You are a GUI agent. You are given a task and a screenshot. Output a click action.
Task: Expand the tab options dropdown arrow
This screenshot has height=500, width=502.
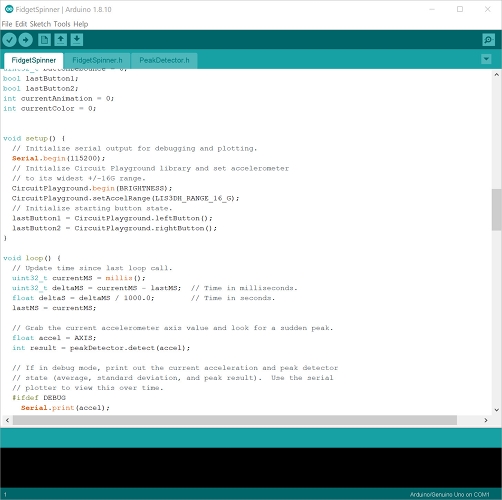click(486, 59)
